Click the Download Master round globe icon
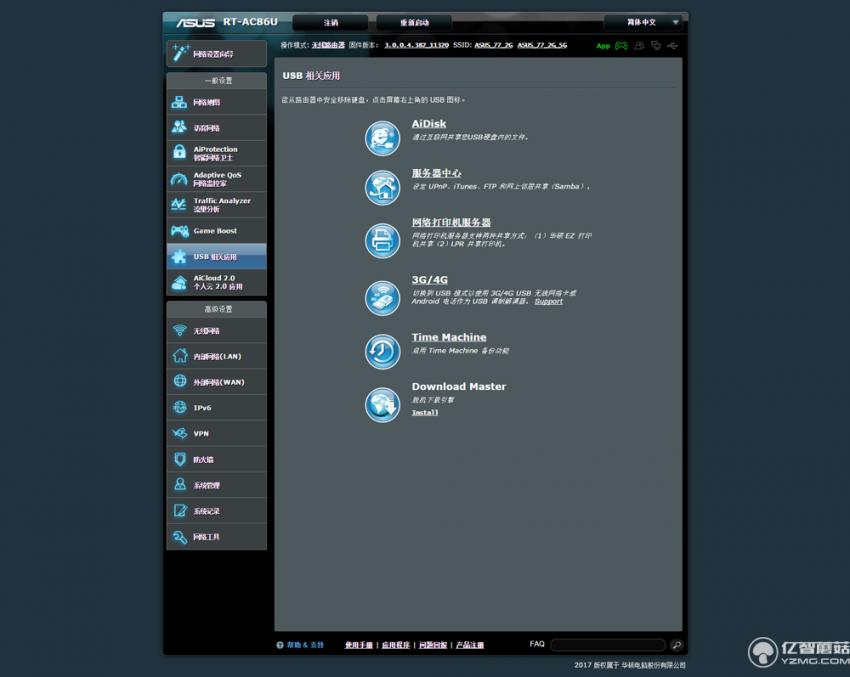 (x=382, y=404)
